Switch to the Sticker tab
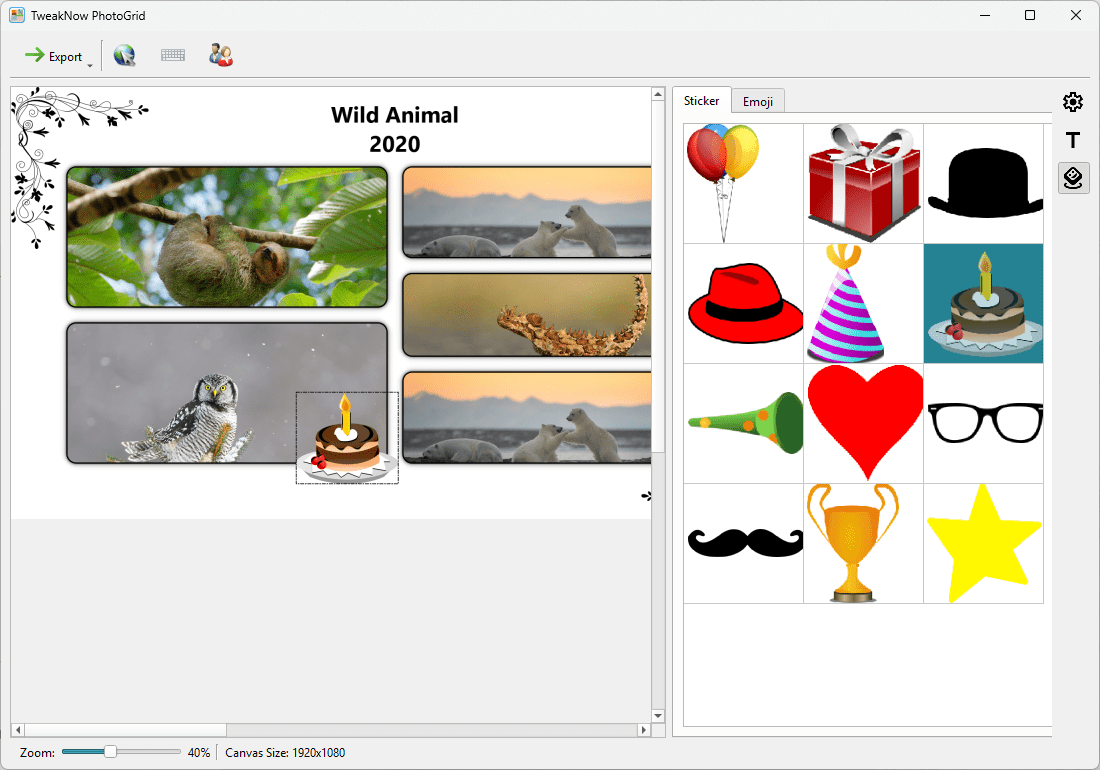 coord(701,101)
